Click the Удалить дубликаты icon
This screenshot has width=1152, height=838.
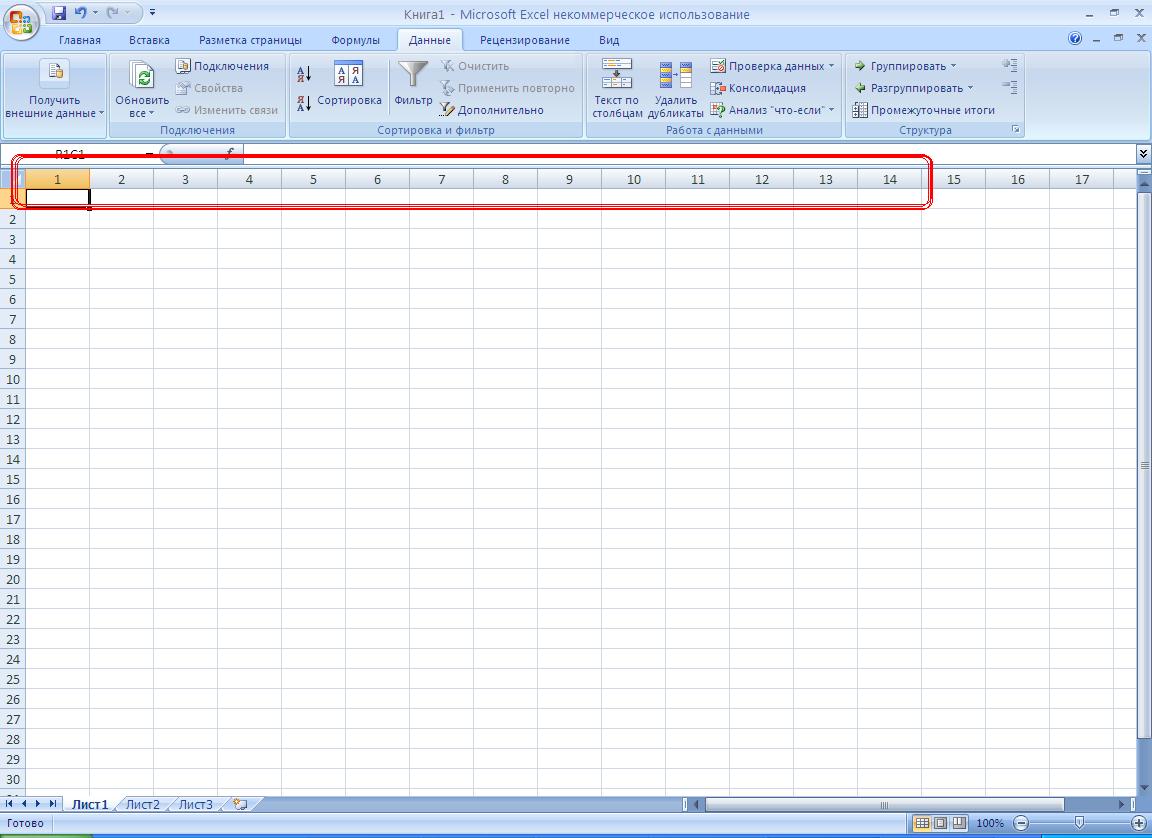[x=675, y=76]
